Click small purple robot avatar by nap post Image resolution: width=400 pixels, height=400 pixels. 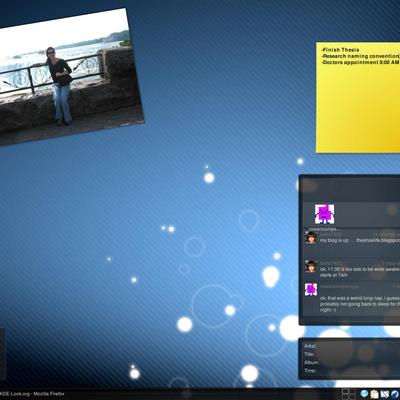[311, 289]
